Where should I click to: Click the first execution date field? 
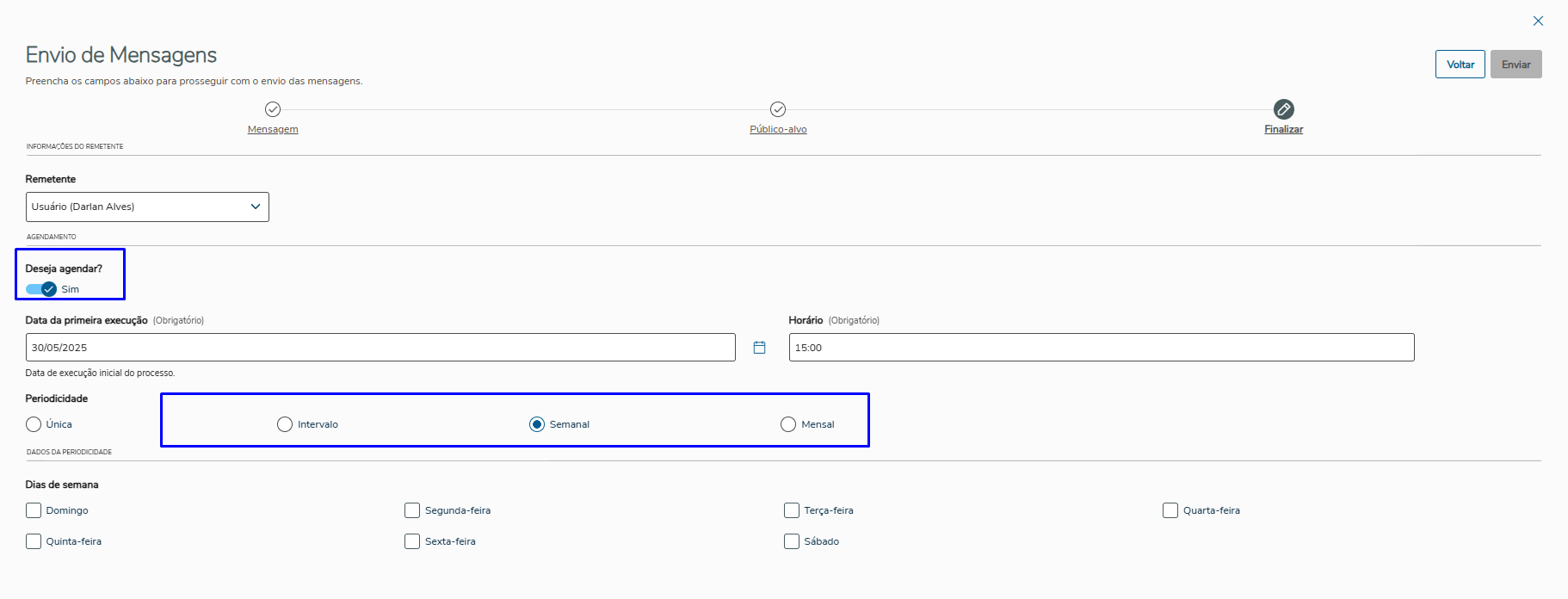tap(380, 348)
